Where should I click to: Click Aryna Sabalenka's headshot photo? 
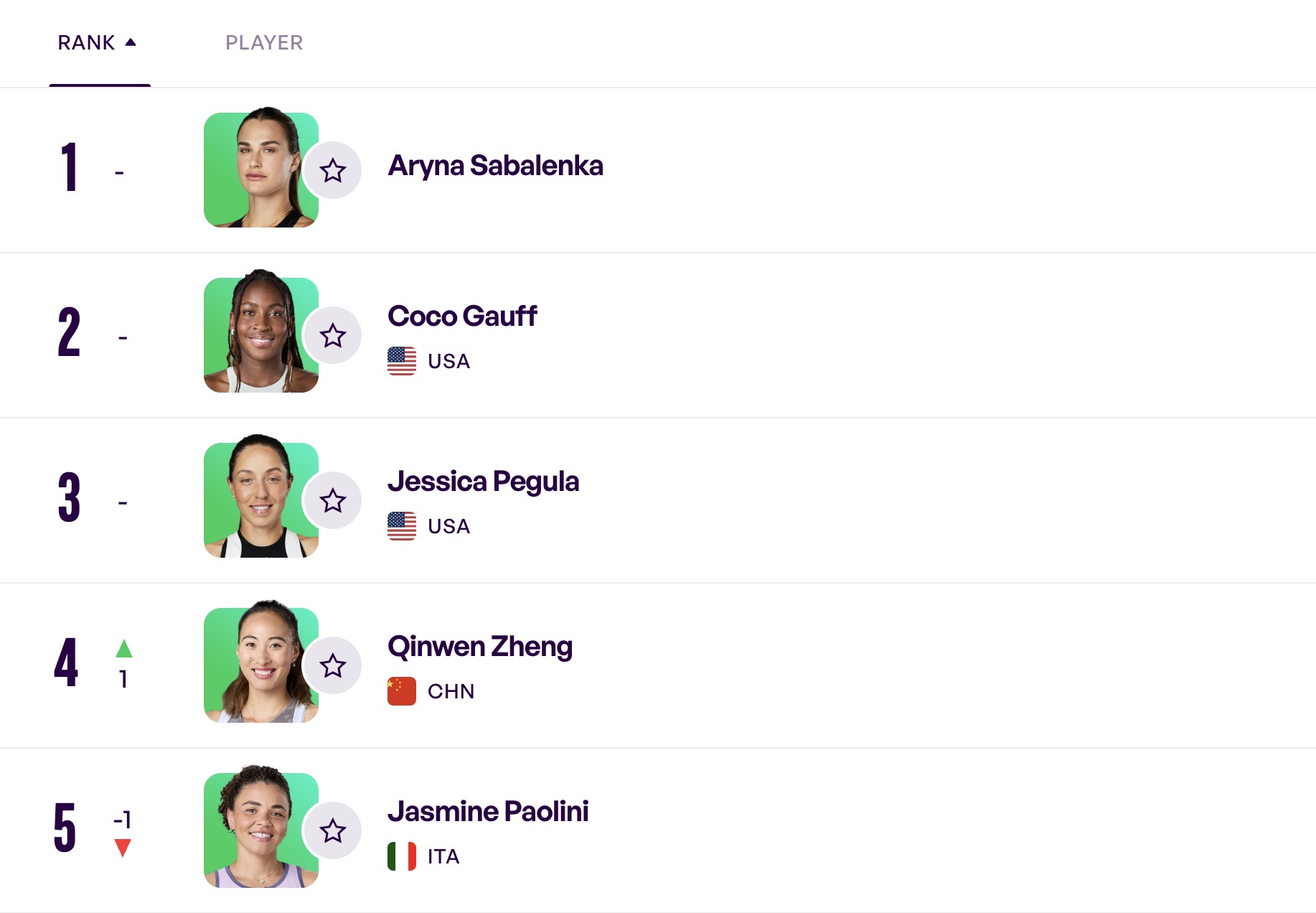(261, 170)
